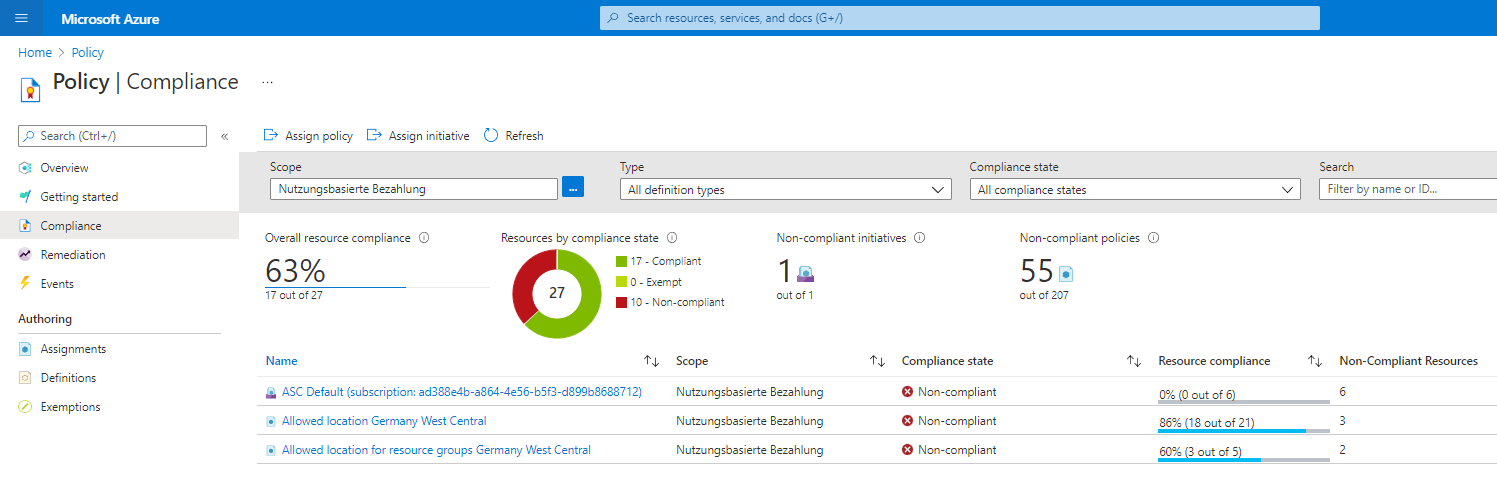
Task: Click green Compliant legend swatch
Action: click(x=621, y=261)
